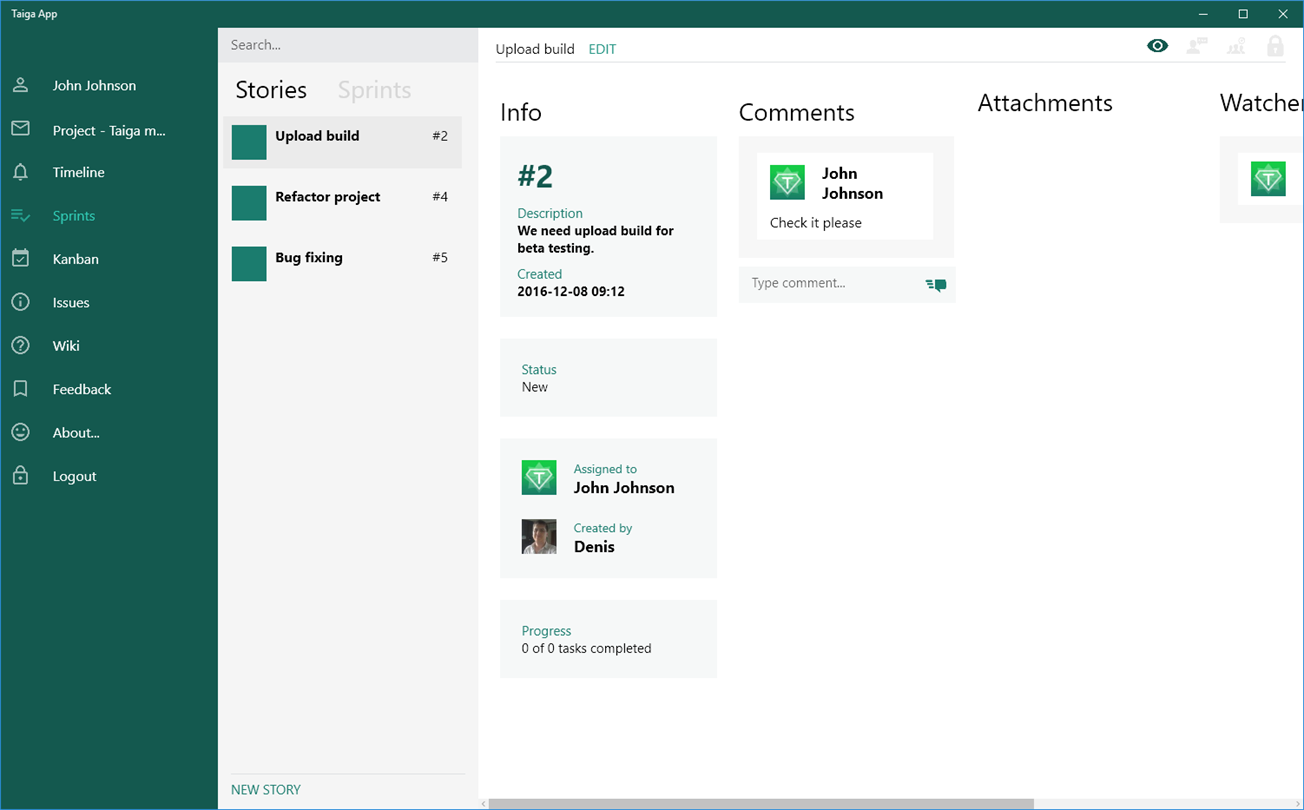Select the Stories tab
This screenshot has height=810, width=1304.
[271, 90]
